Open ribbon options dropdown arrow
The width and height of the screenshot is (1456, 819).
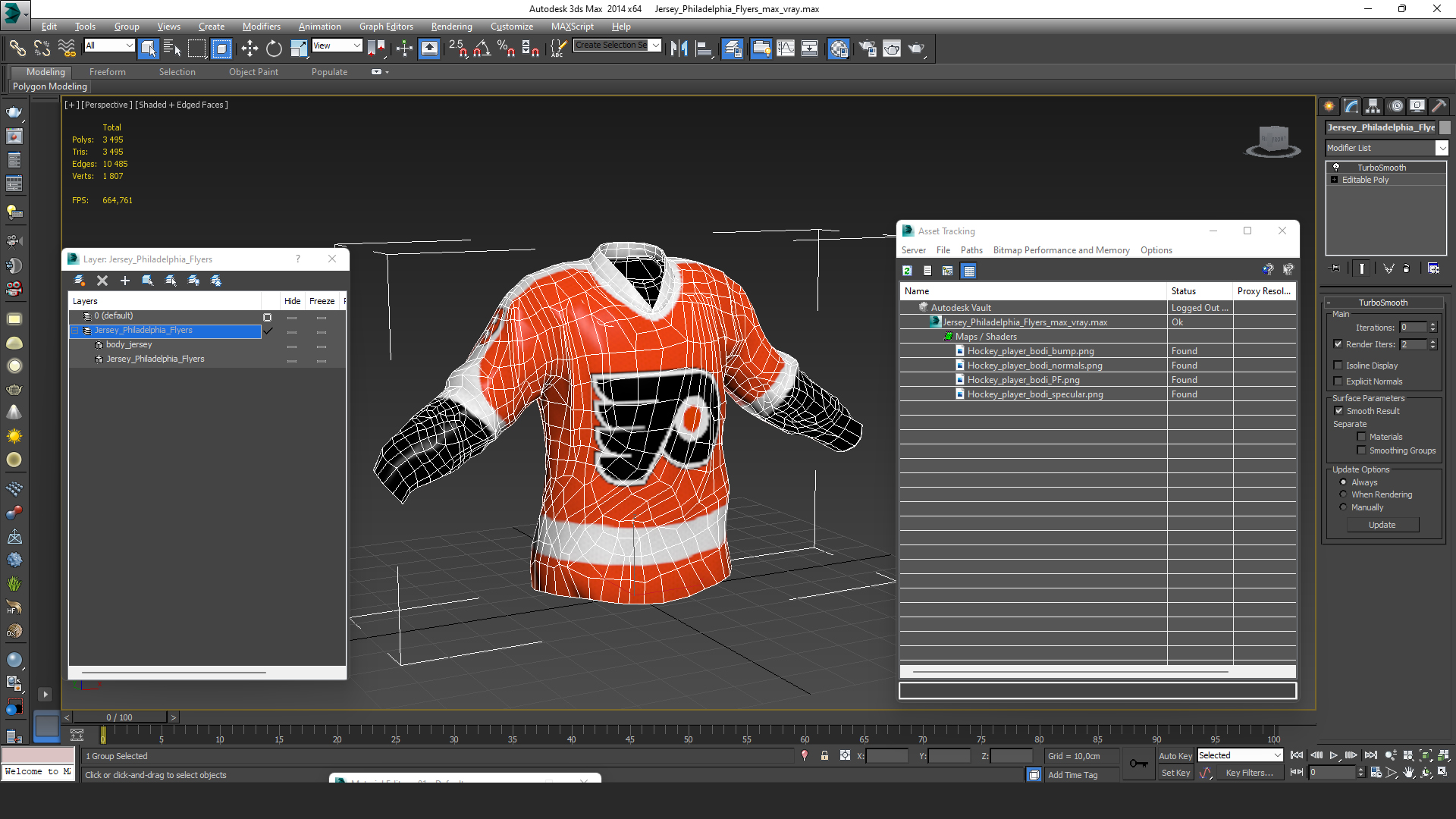[x=387, y=72]
